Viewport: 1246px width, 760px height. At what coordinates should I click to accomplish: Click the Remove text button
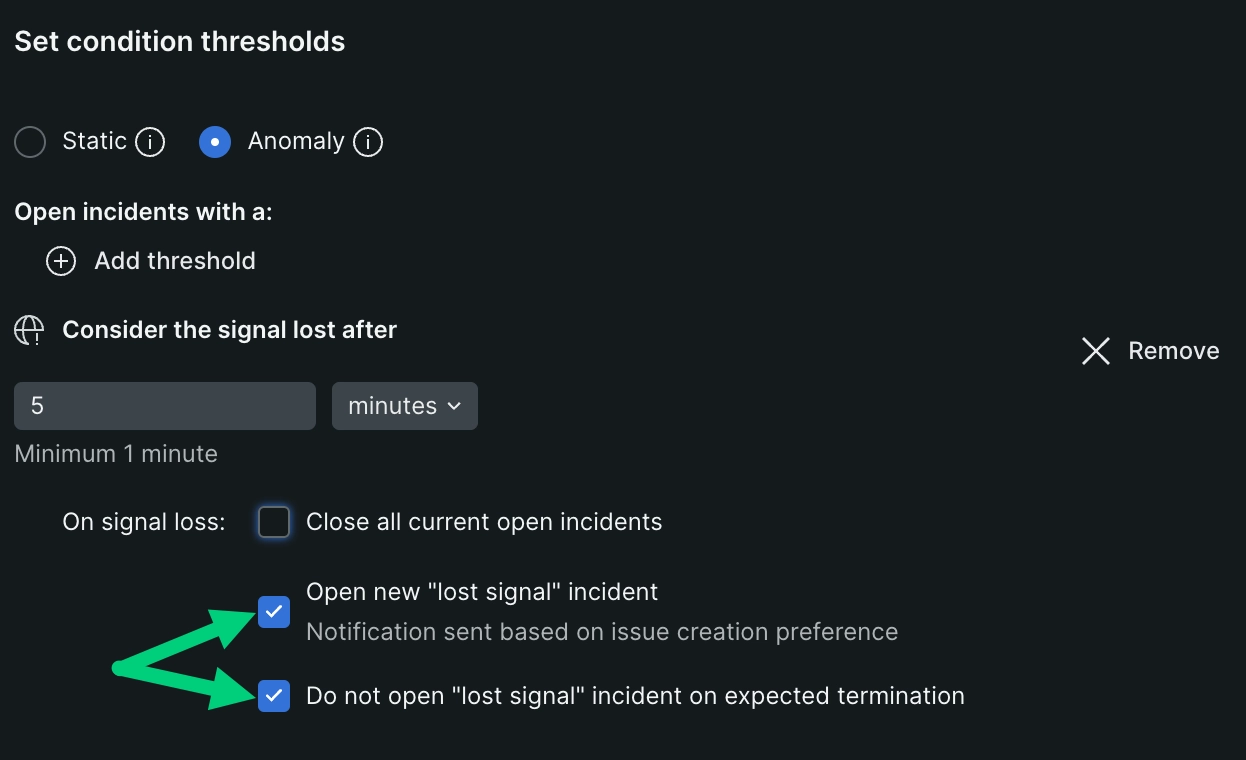coord(1173,351)
